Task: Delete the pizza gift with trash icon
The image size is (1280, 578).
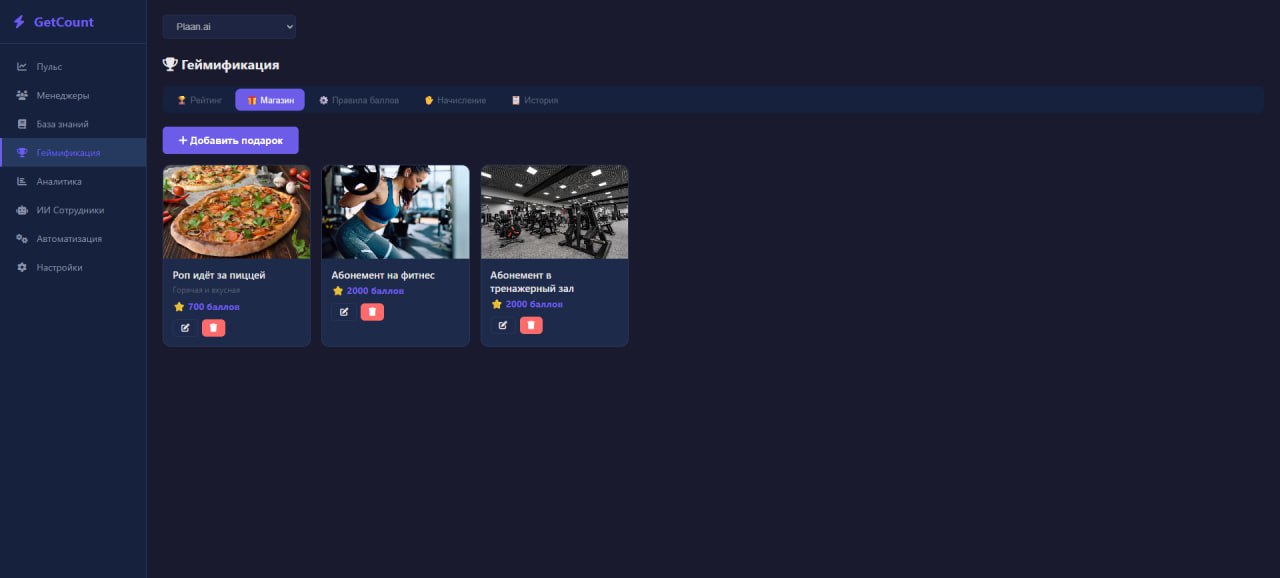Action: 213,328
